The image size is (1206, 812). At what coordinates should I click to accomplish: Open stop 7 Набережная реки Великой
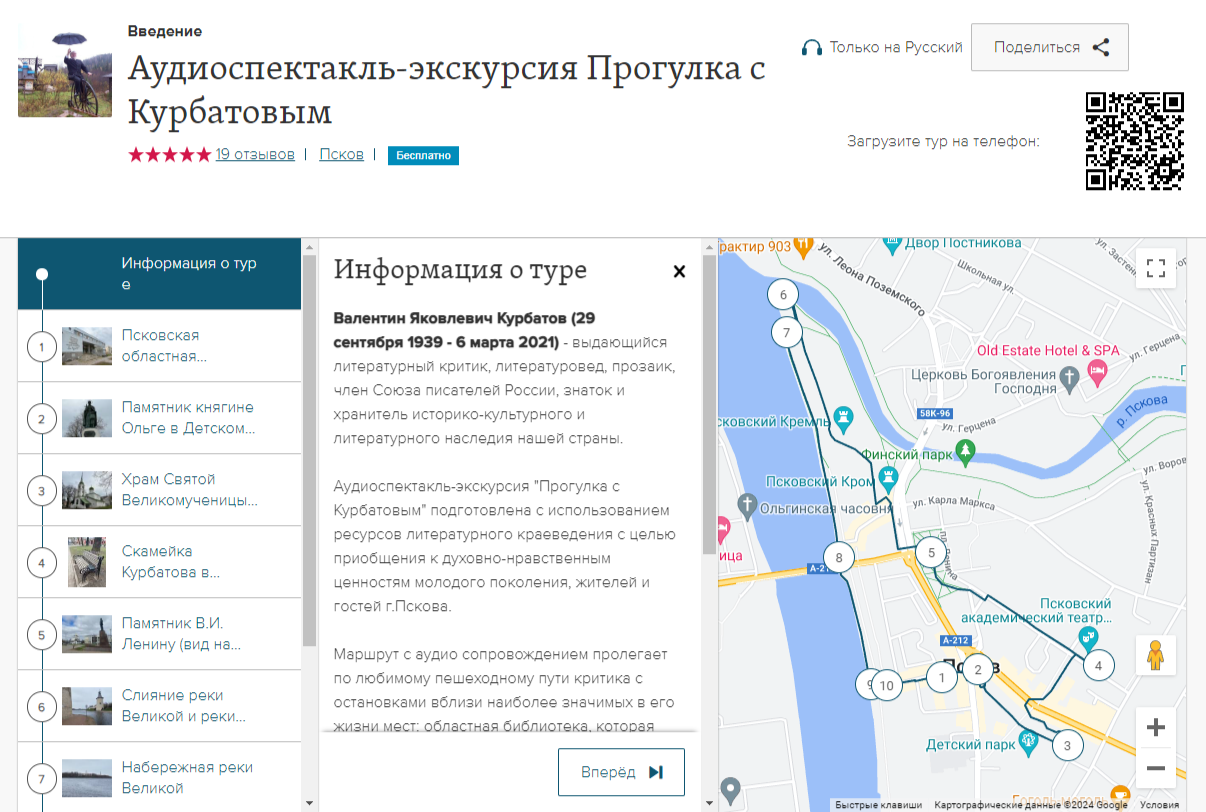pyautogui.click(x=160, y=777)
